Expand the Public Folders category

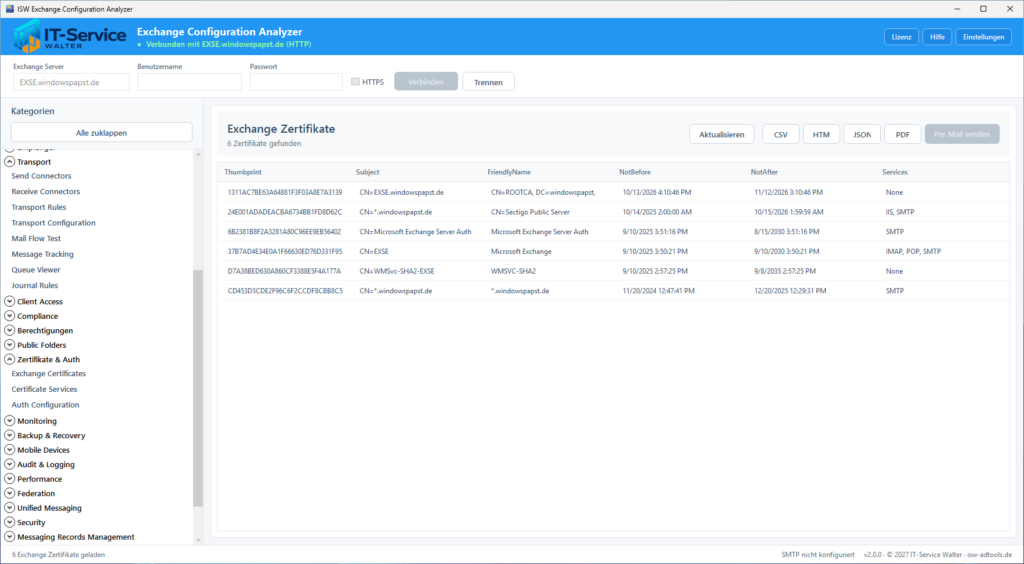[10, 345]
